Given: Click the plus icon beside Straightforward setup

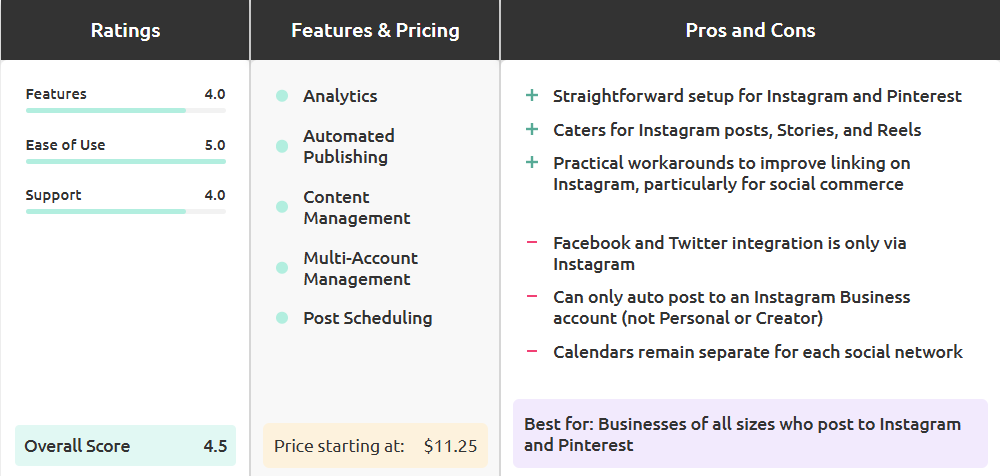Looking at the screenshot, I should (x=532, y=96).
